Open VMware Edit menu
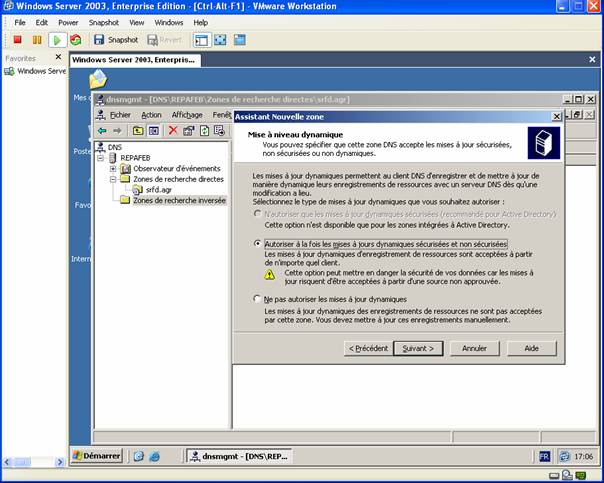Screen dimensions: 604x483 coord(42,23)
